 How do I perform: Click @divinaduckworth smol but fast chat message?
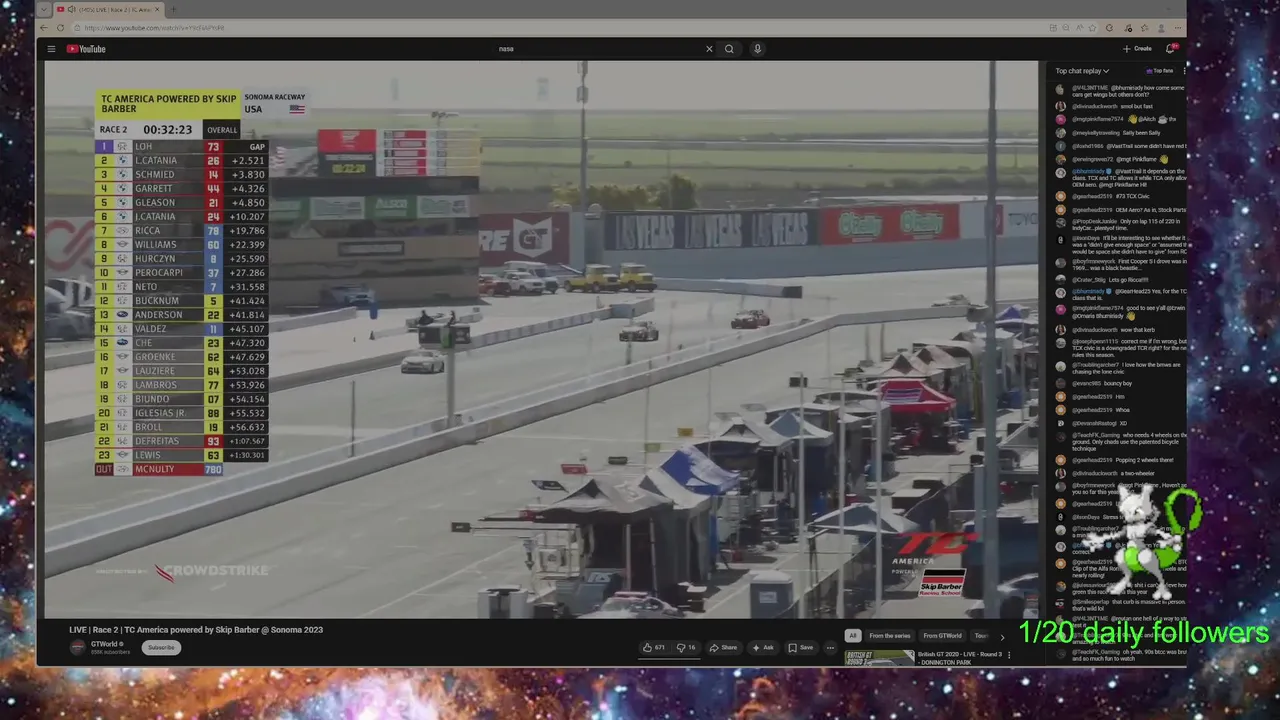tap(1112, 106)
